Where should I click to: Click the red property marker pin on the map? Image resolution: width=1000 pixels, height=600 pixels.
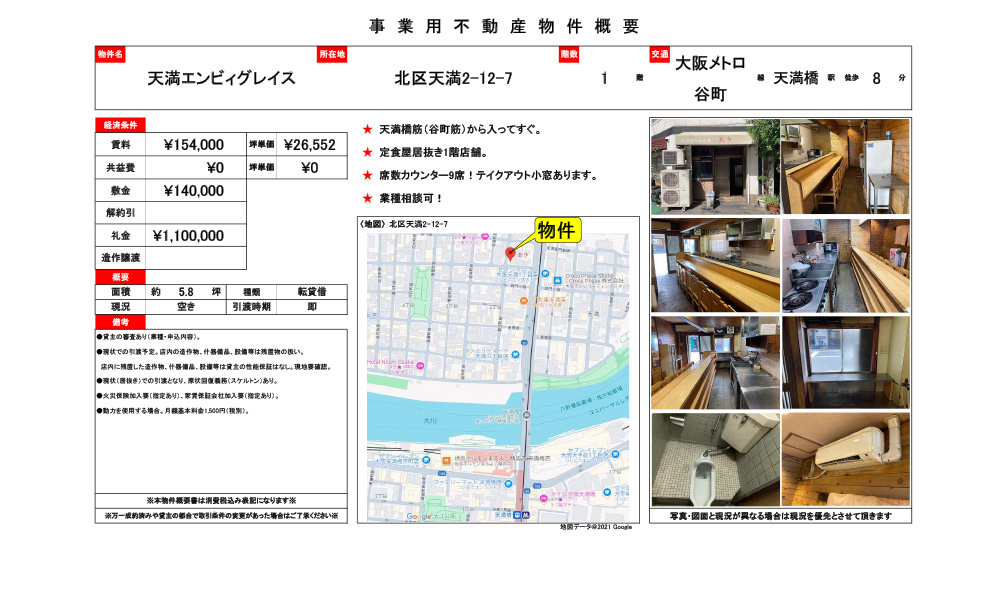[510, 254]
